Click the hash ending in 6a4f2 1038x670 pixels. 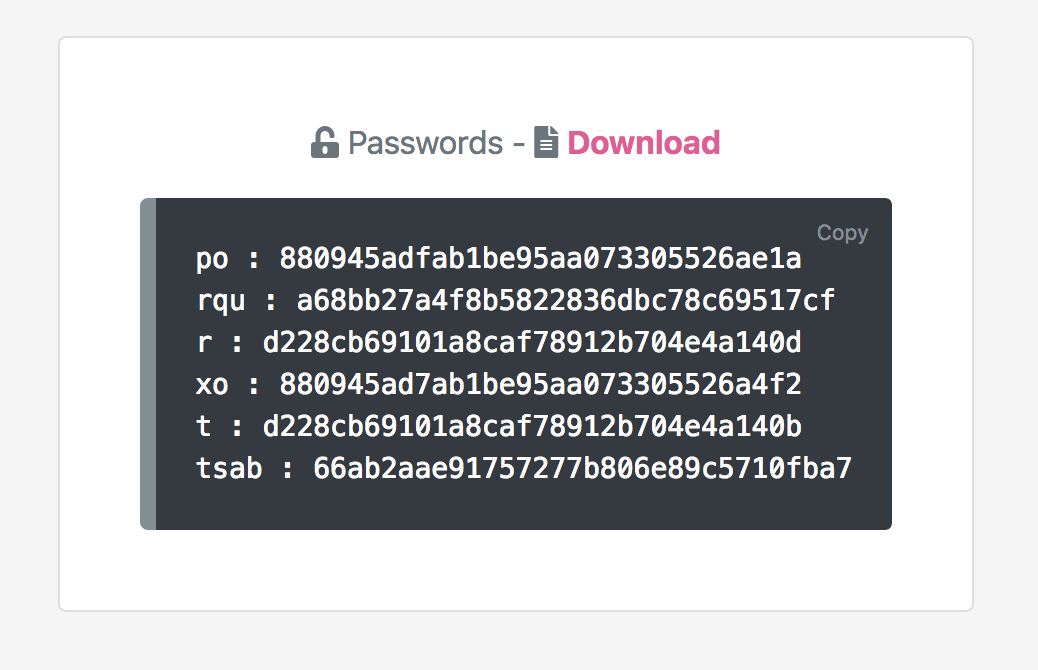(x=540, y=385)
